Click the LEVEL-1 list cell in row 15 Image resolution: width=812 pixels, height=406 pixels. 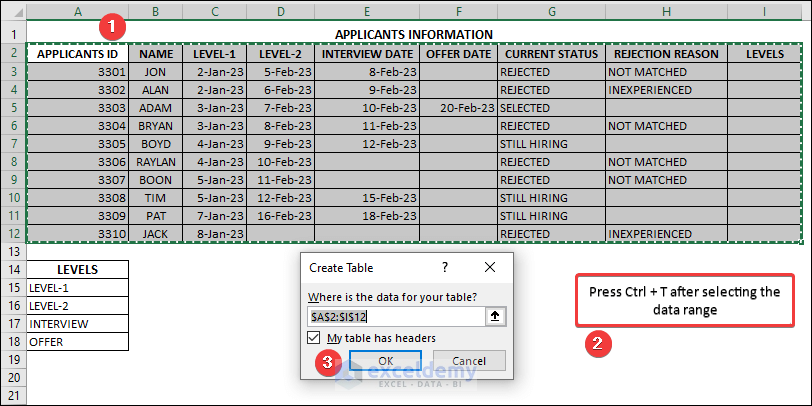click(x=78, y=287)
